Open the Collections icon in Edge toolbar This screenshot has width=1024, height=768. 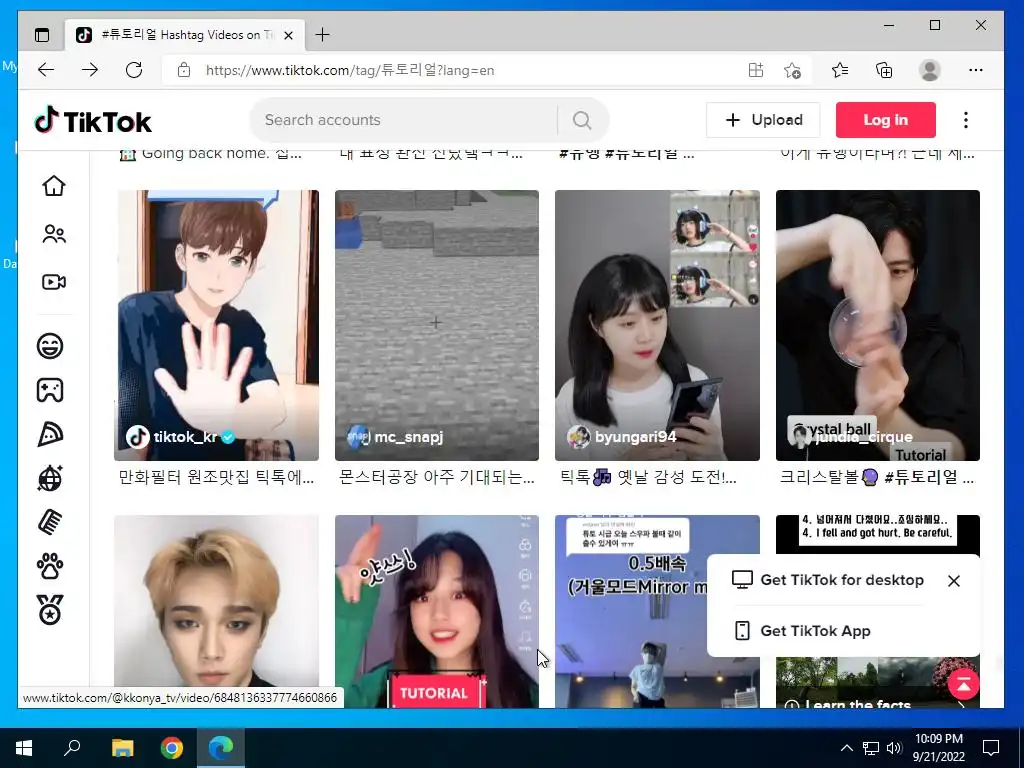884,70
